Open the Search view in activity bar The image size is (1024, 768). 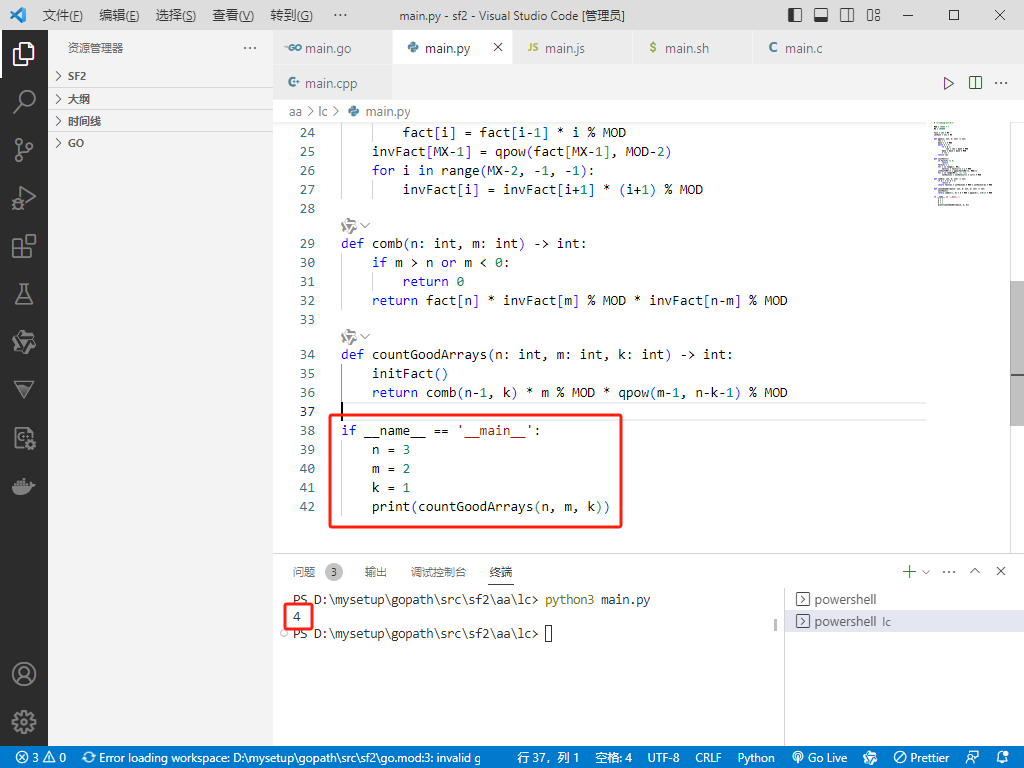pos(24,102)
